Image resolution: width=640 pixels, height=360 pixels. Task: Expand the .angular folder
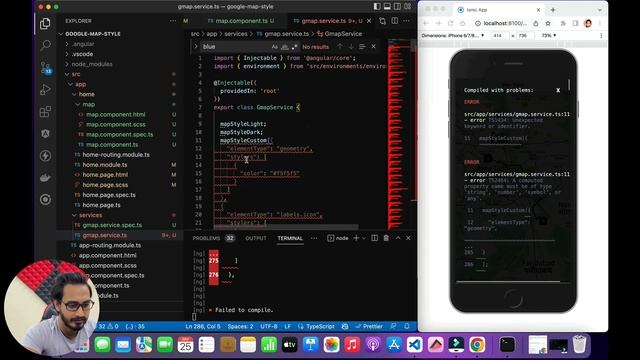83,44
